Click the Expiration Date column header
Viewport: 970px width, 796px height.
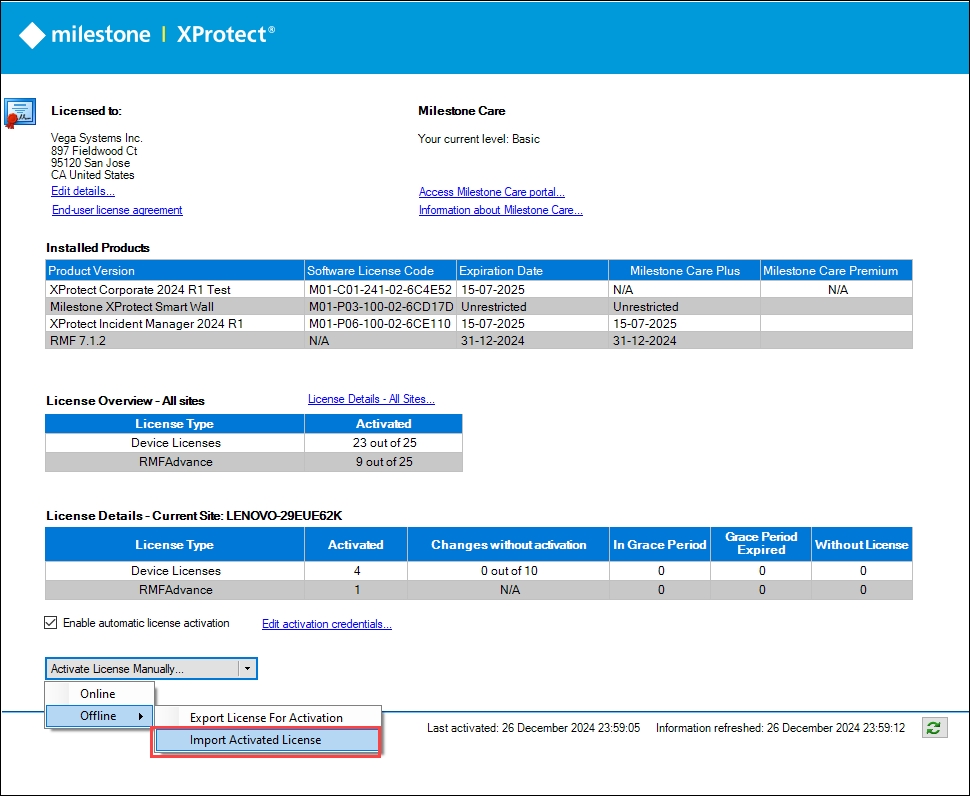531,270
